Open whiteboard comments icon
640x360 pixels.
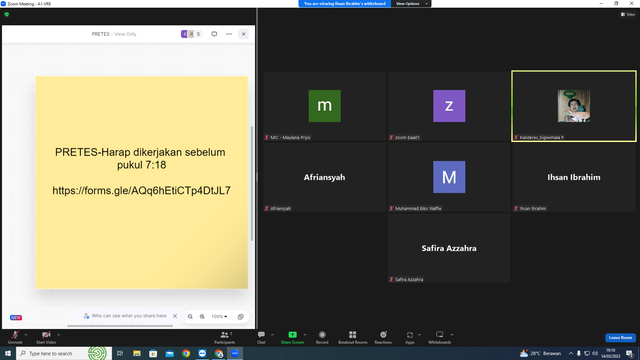[214, 34]
